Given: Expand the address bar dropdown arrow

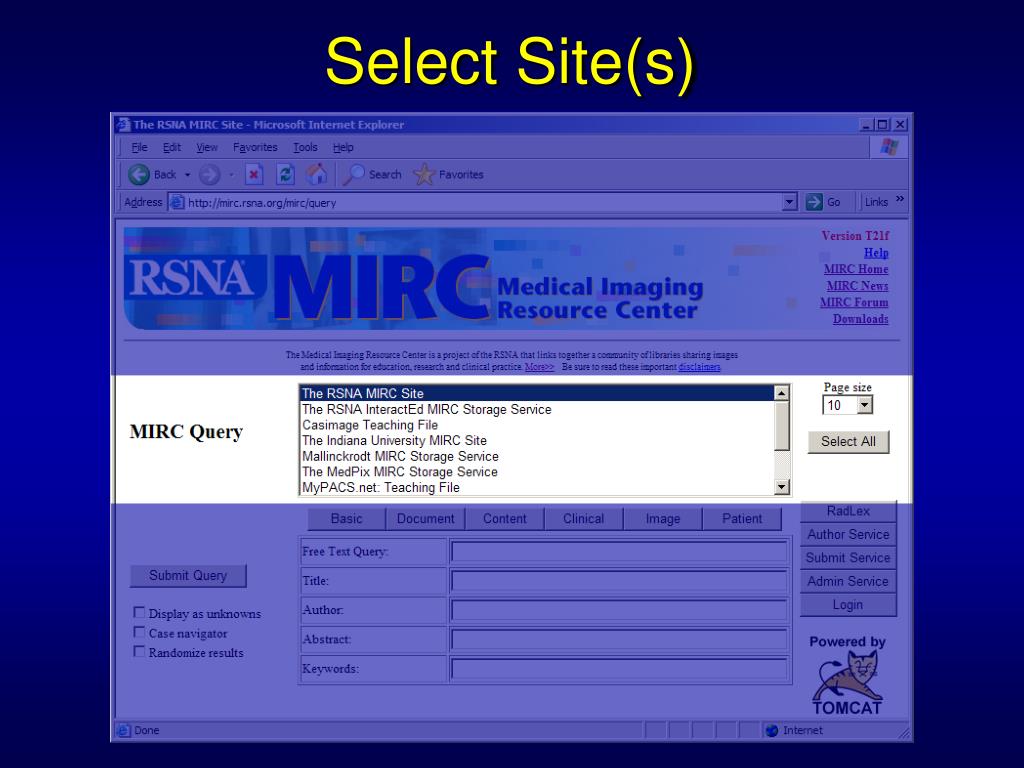Looking at the screenshot, I should click(790, 202).
